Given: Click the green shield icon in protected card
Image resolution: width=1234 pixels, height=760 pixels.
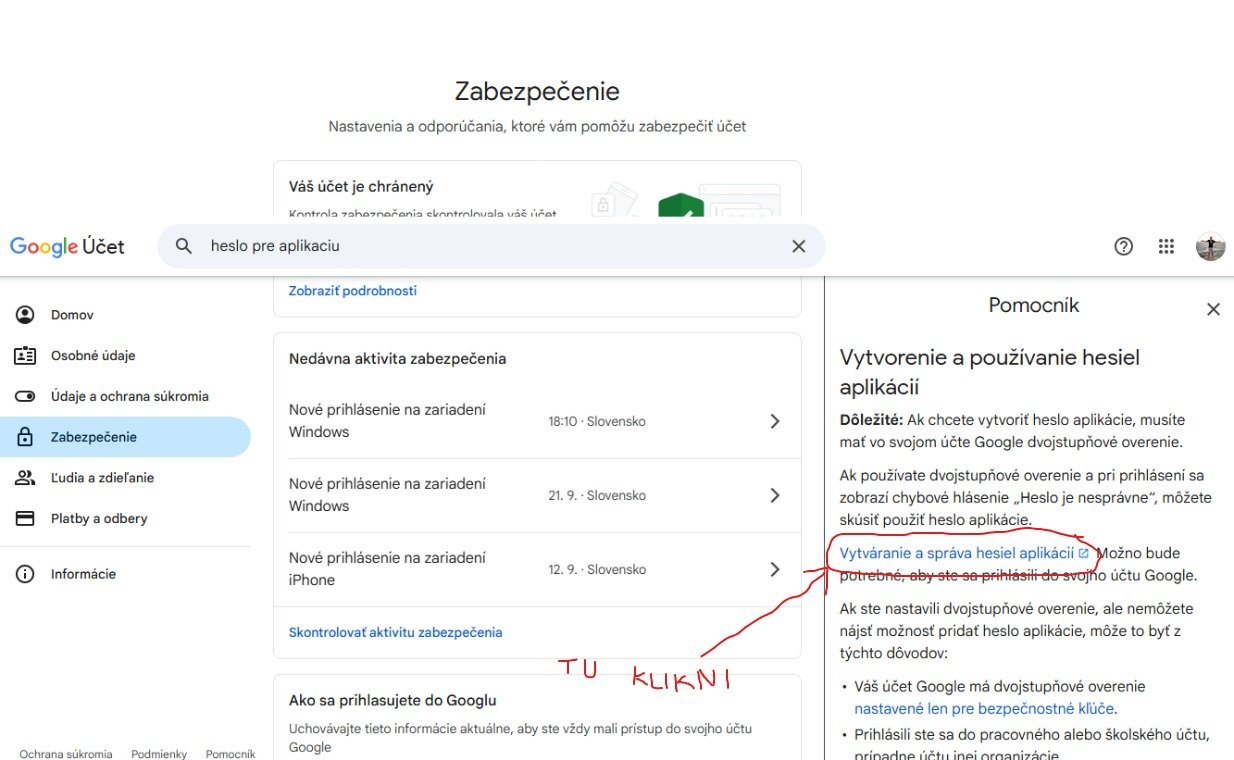Looking at the screenshot, I should tap(680, 205).
